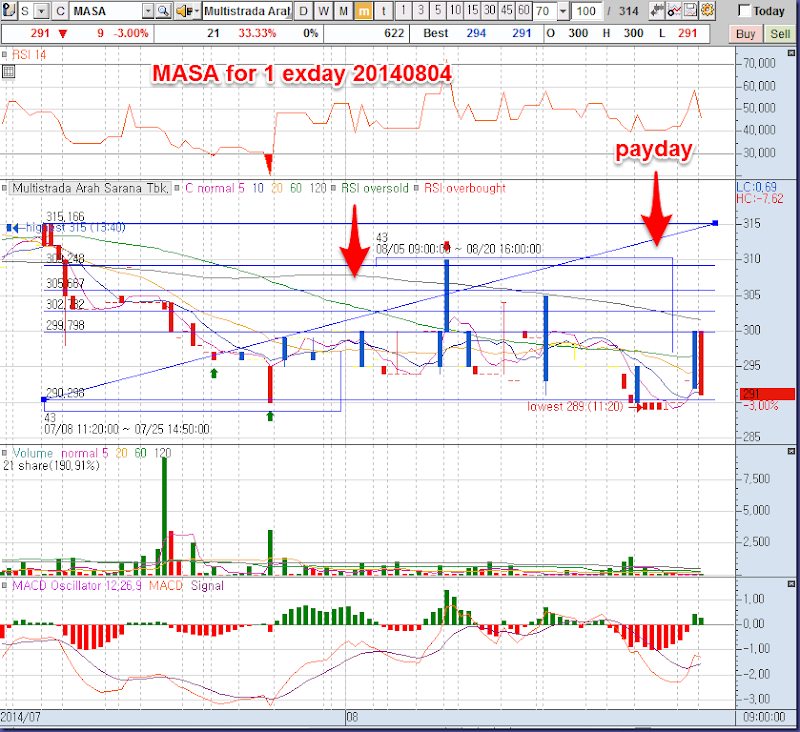Choose the 3 minute interval button

420,10
